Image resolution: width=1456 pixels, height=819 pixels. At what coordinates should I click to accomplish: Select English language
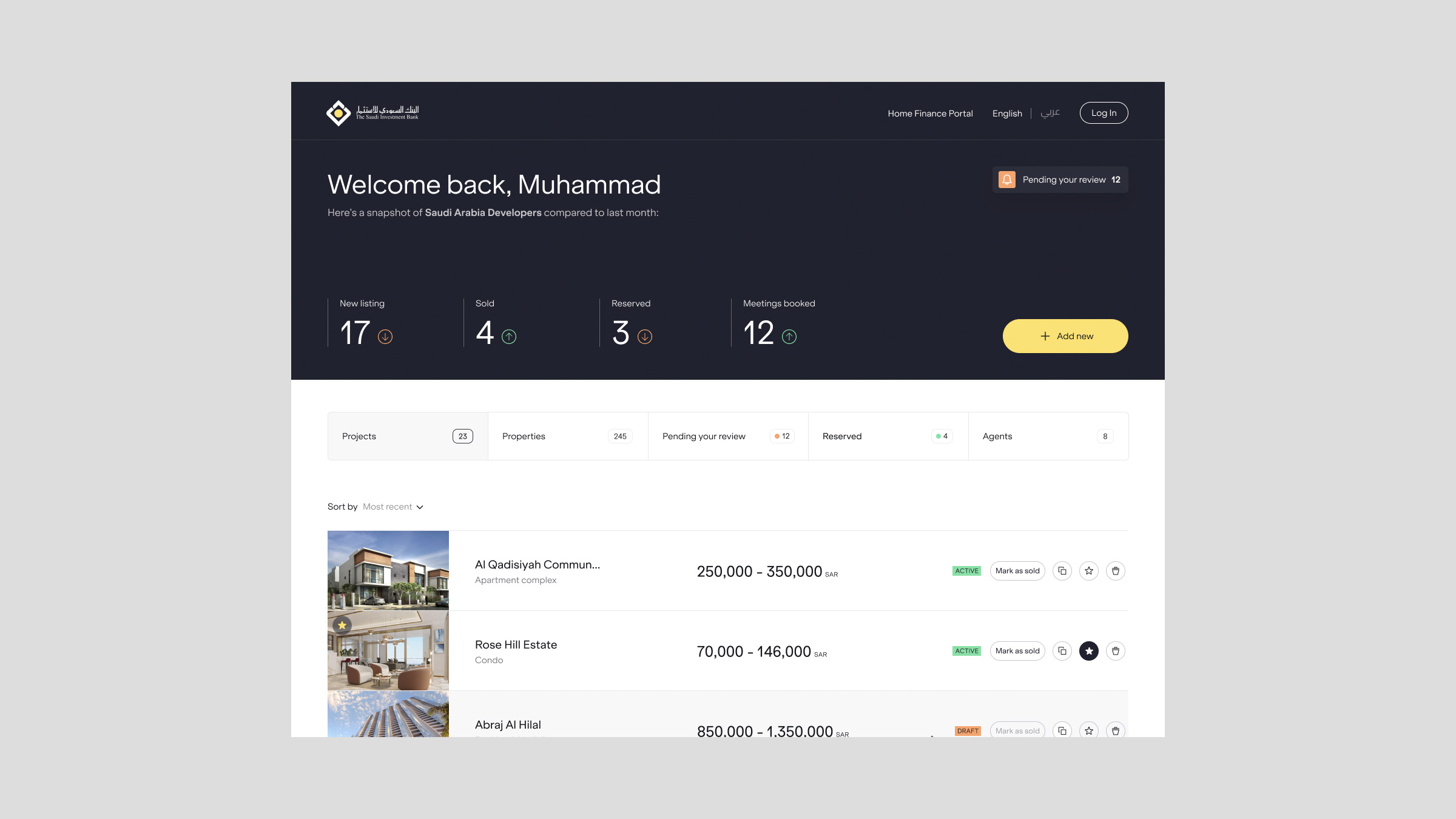[x=1007, y=113]
